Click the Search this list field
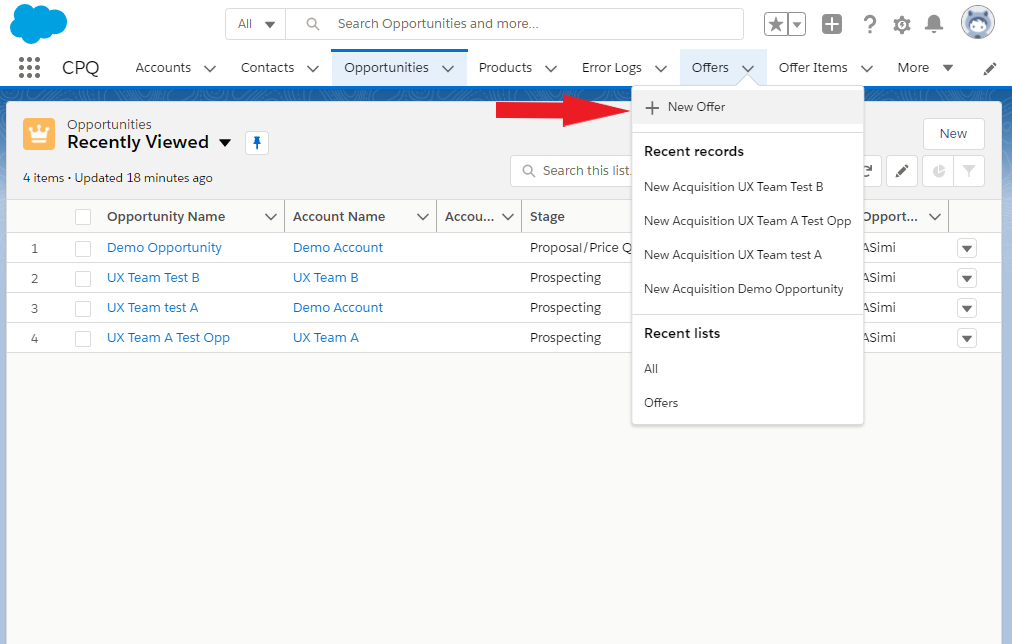This screenshot has width=1012, height=644. click(x=571, y=171)
